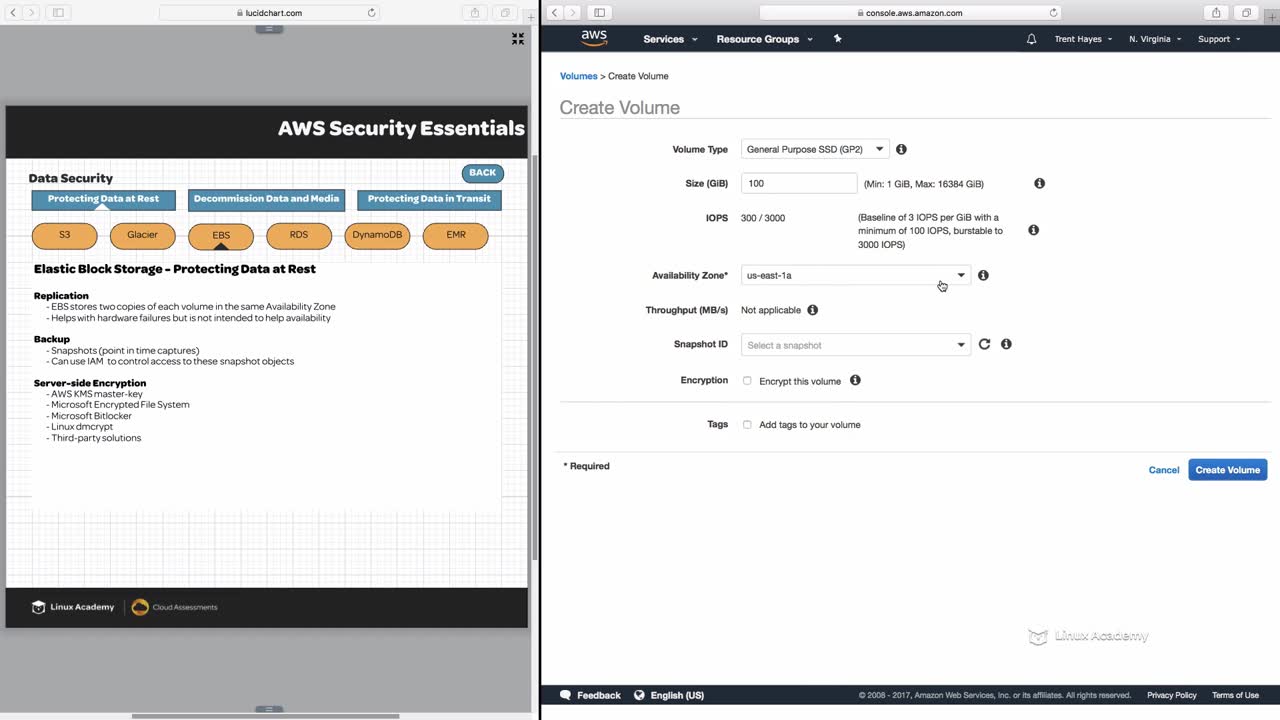Screen dimensions: 1280x720
Task: Show tab overview in Lucidchart Safari window
Action: click(x=505, y=13)
